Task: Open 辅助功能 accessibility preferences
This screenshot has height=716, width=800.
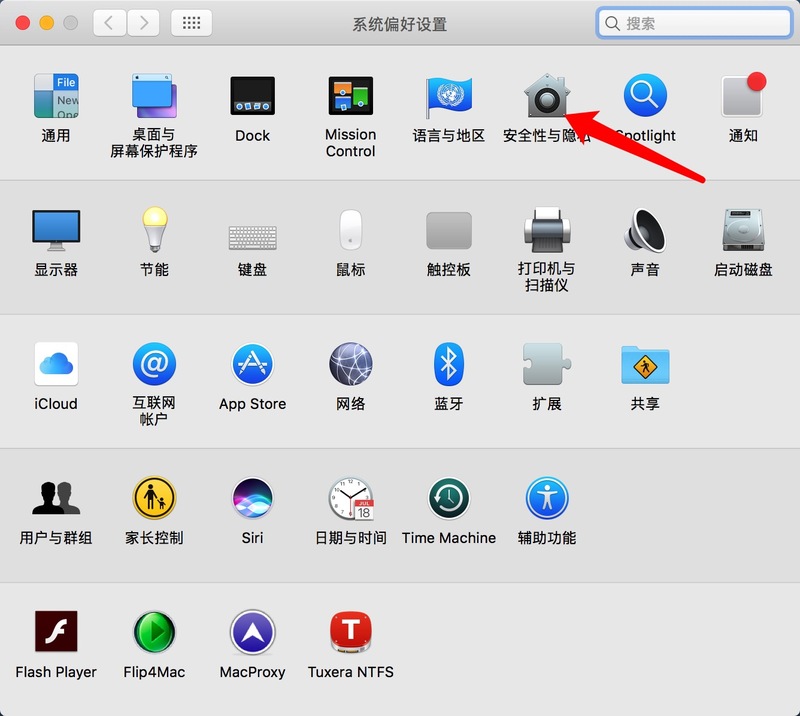Action: point(546,498)
